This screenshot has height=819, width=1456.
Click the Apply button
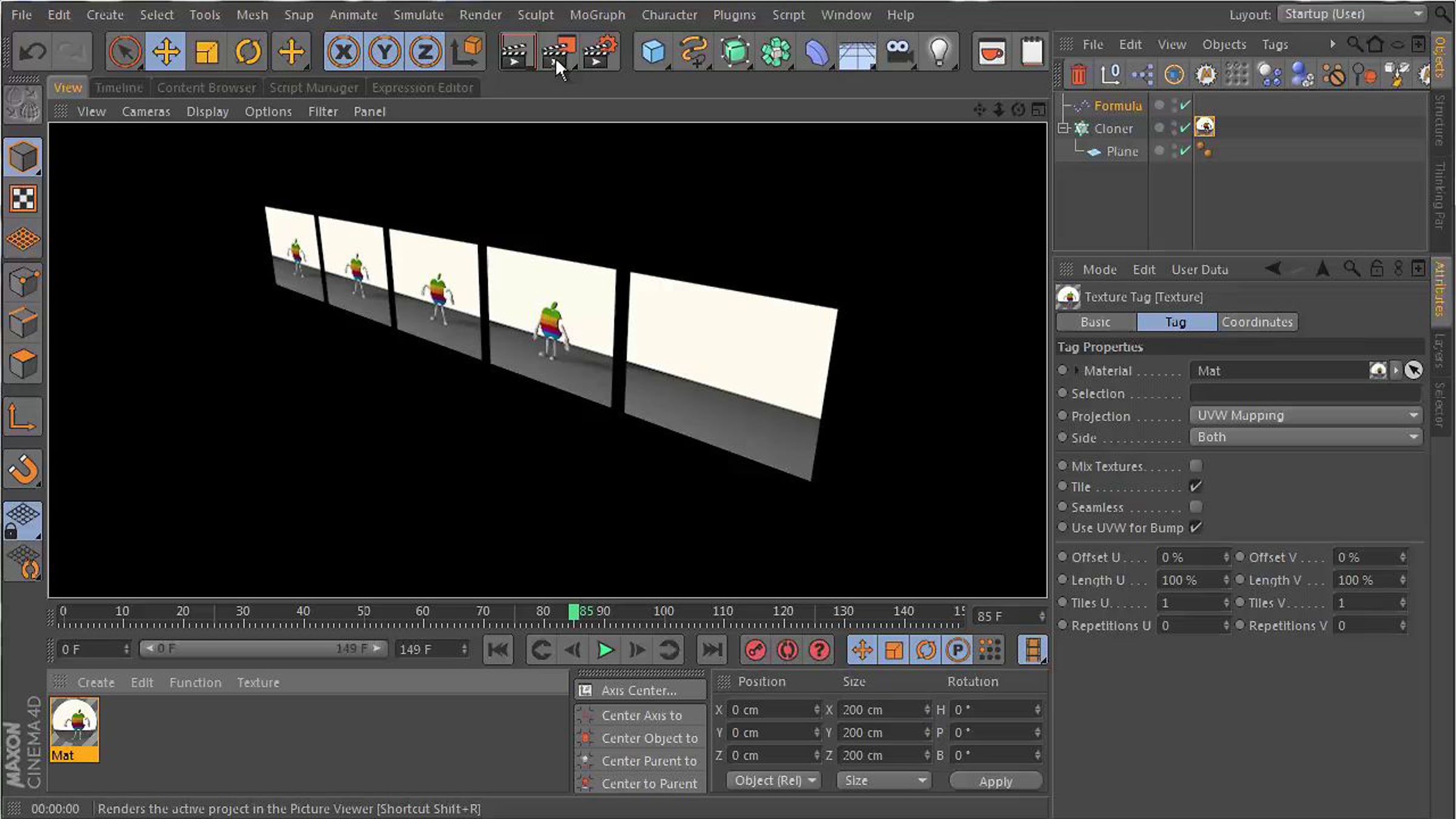(996, 781)
